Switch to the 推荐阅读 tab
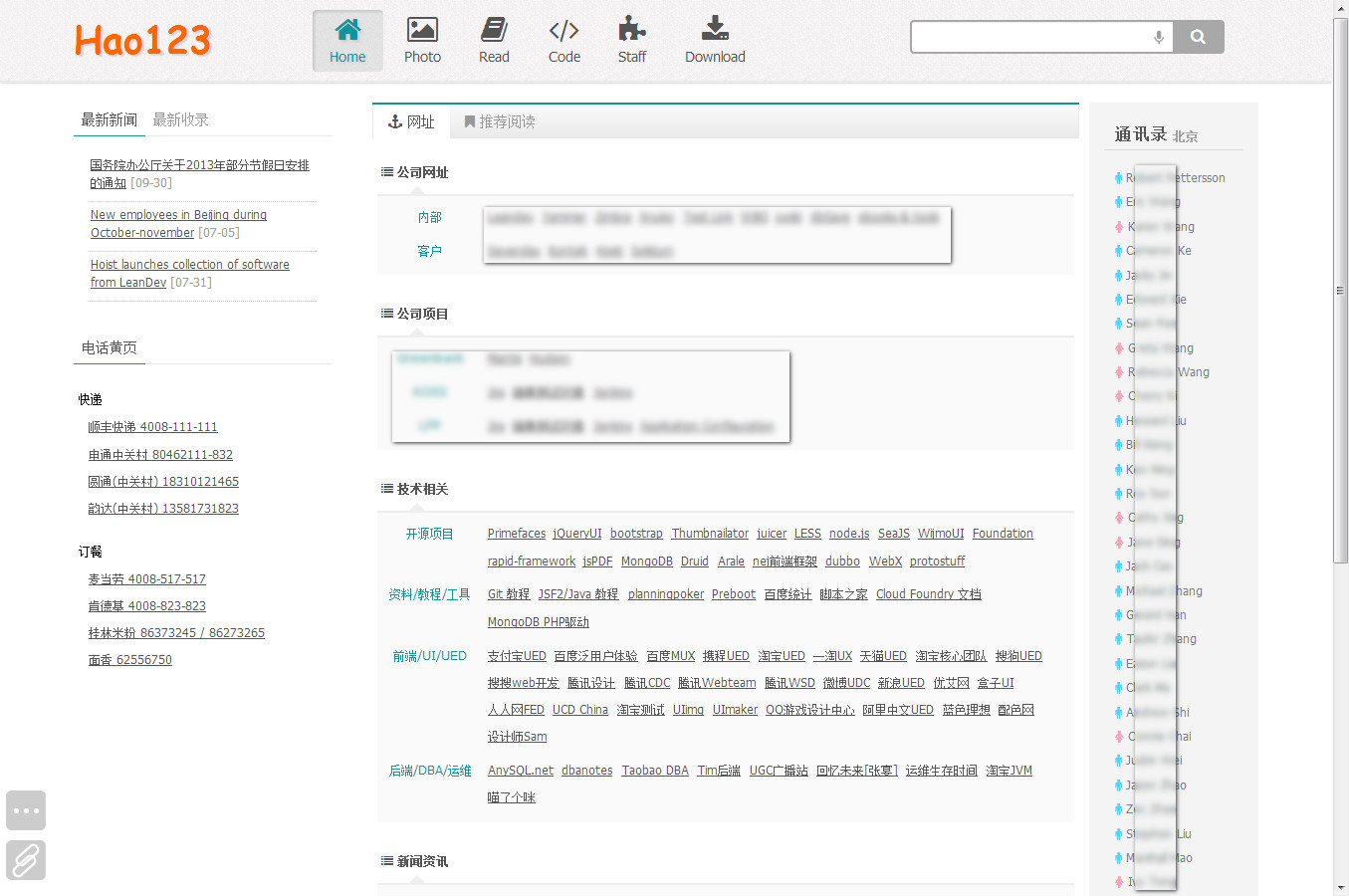1349x896 pixels. click(x=500, y=121)
